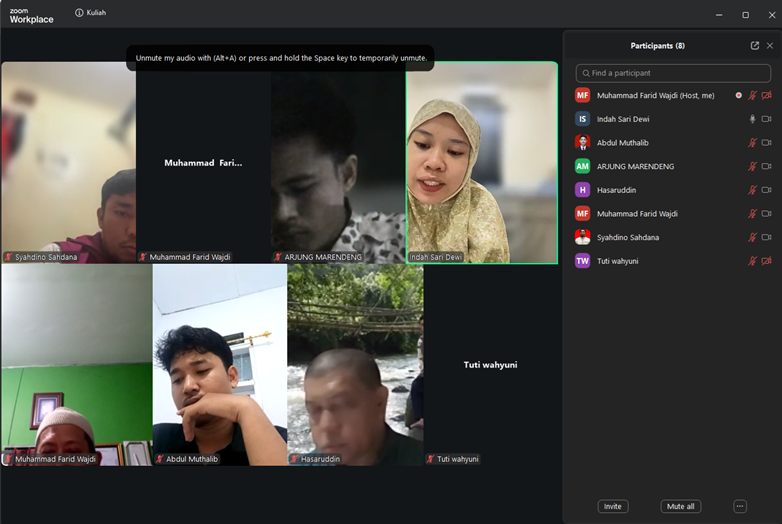782x524 pixels.
Task: Click recording indicator on host row
Action: (x=738, y=95)
